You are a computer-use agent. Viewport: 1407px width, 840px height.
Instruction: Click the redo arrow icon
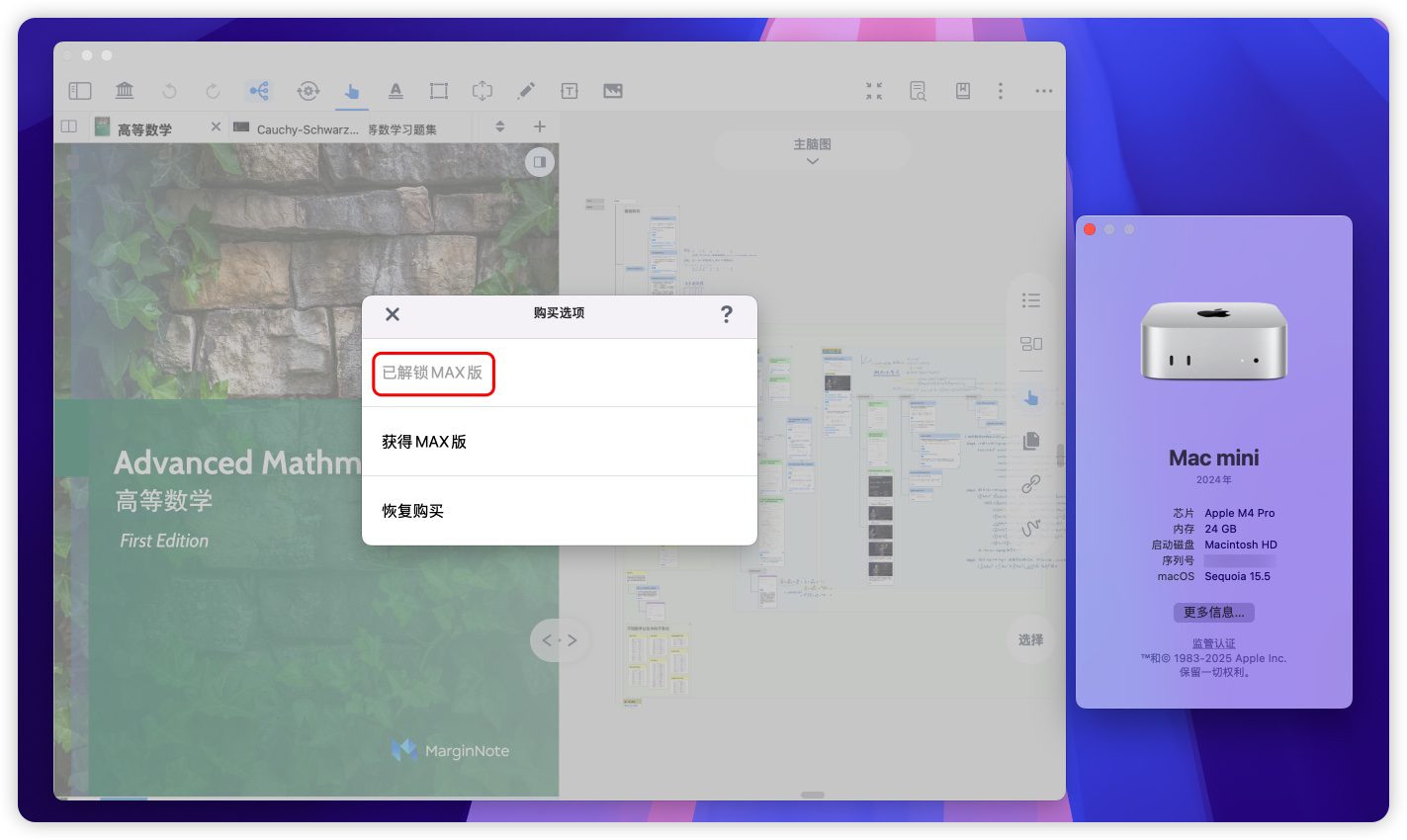click(213, 91)
